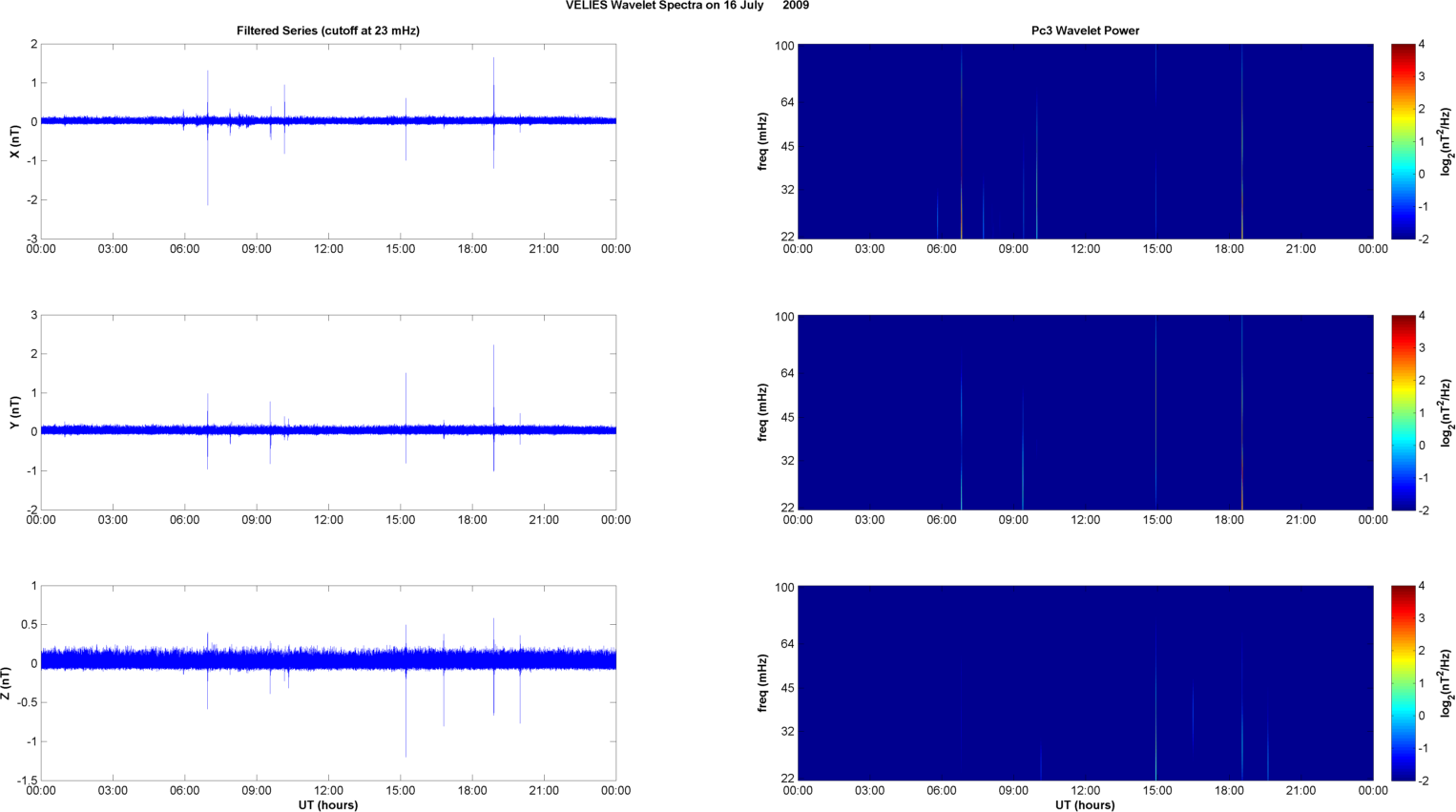This screenshot has height=812, width=1456.
Task: Click the '45' frequency tick of the bottom spectrogram
Action: [x=788, y=688]
